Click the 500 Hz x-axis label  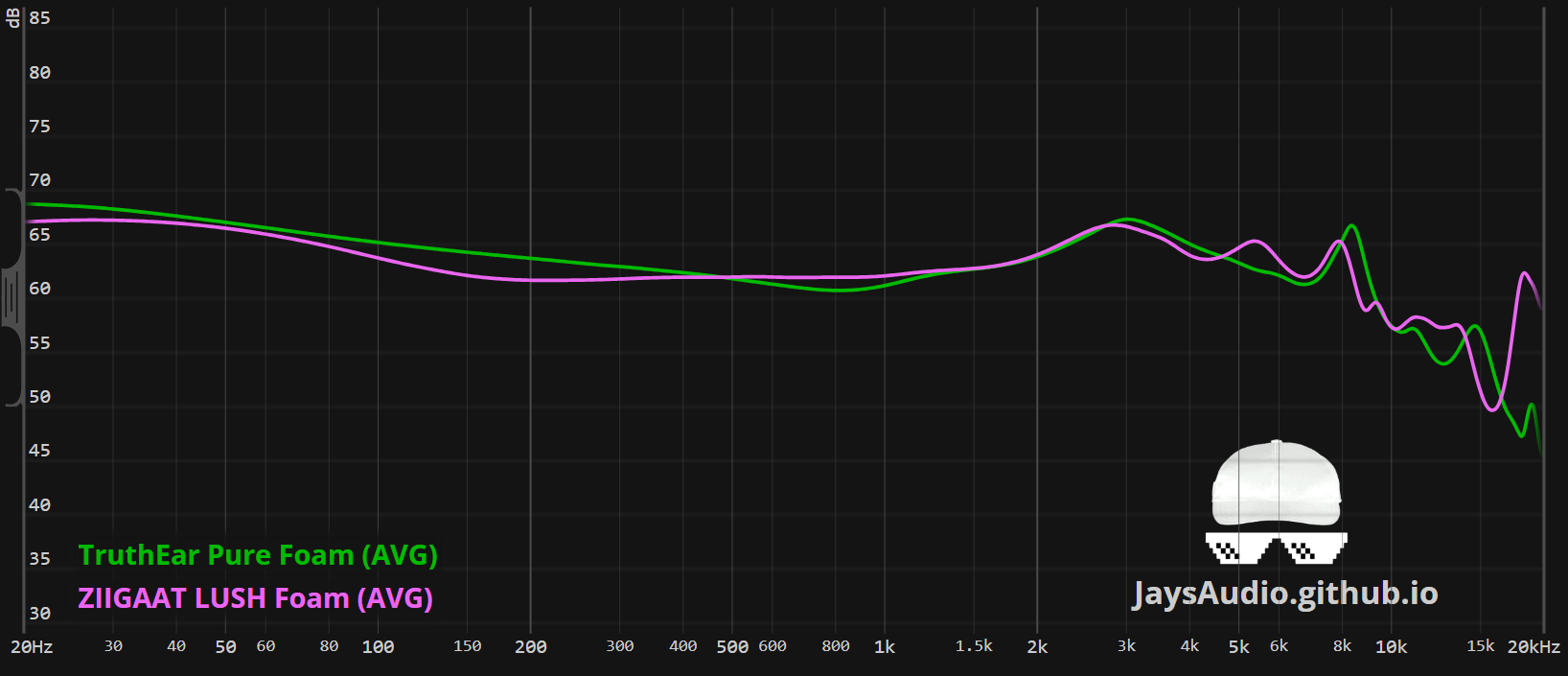coord(732,647)
